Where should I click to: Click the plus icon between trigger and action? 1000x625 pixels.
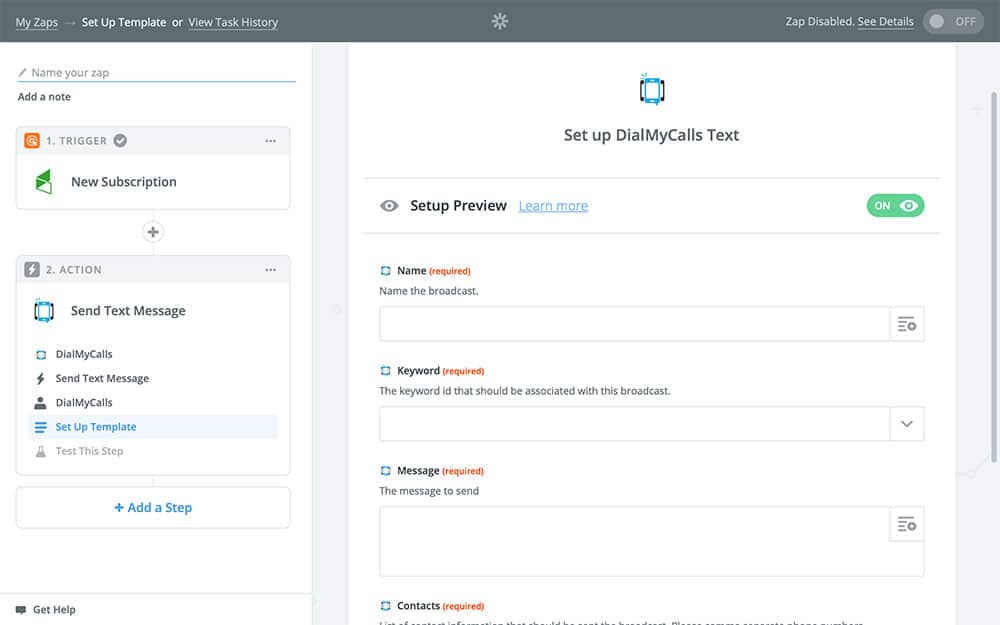(x=153, y=232)
